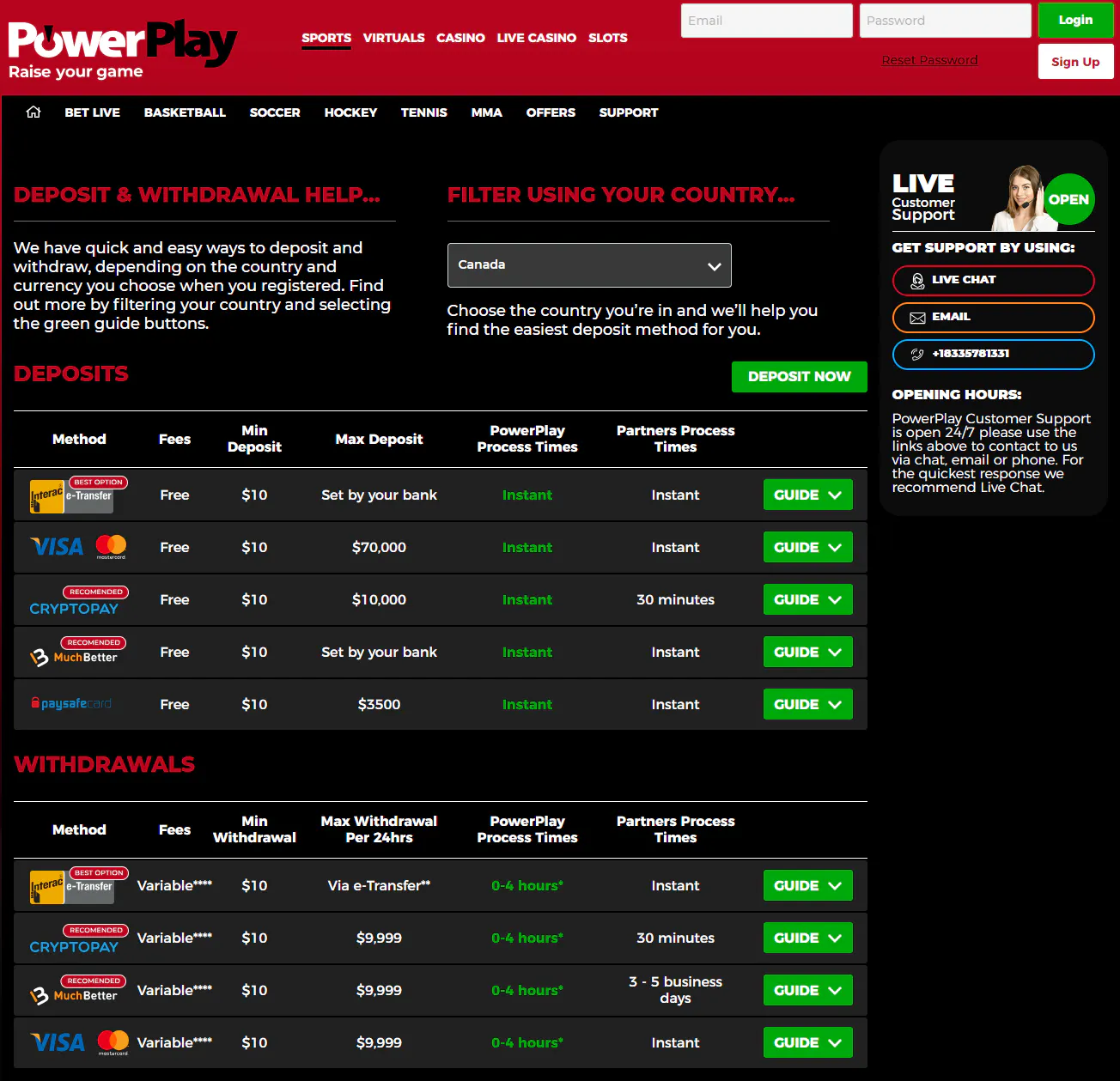1120x1081 pixels.
Task: Open the SPORTS tab
Action: coord(326,38)
